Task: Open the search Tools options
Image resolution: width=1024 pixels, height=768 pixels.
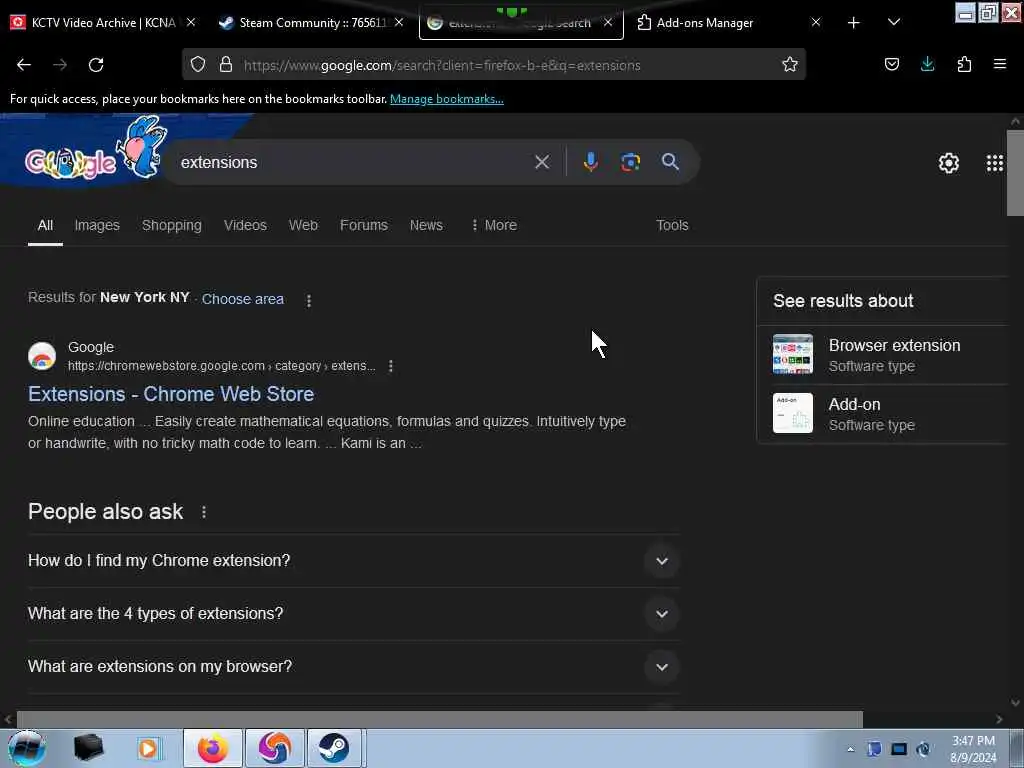Action: pos(672,225)
